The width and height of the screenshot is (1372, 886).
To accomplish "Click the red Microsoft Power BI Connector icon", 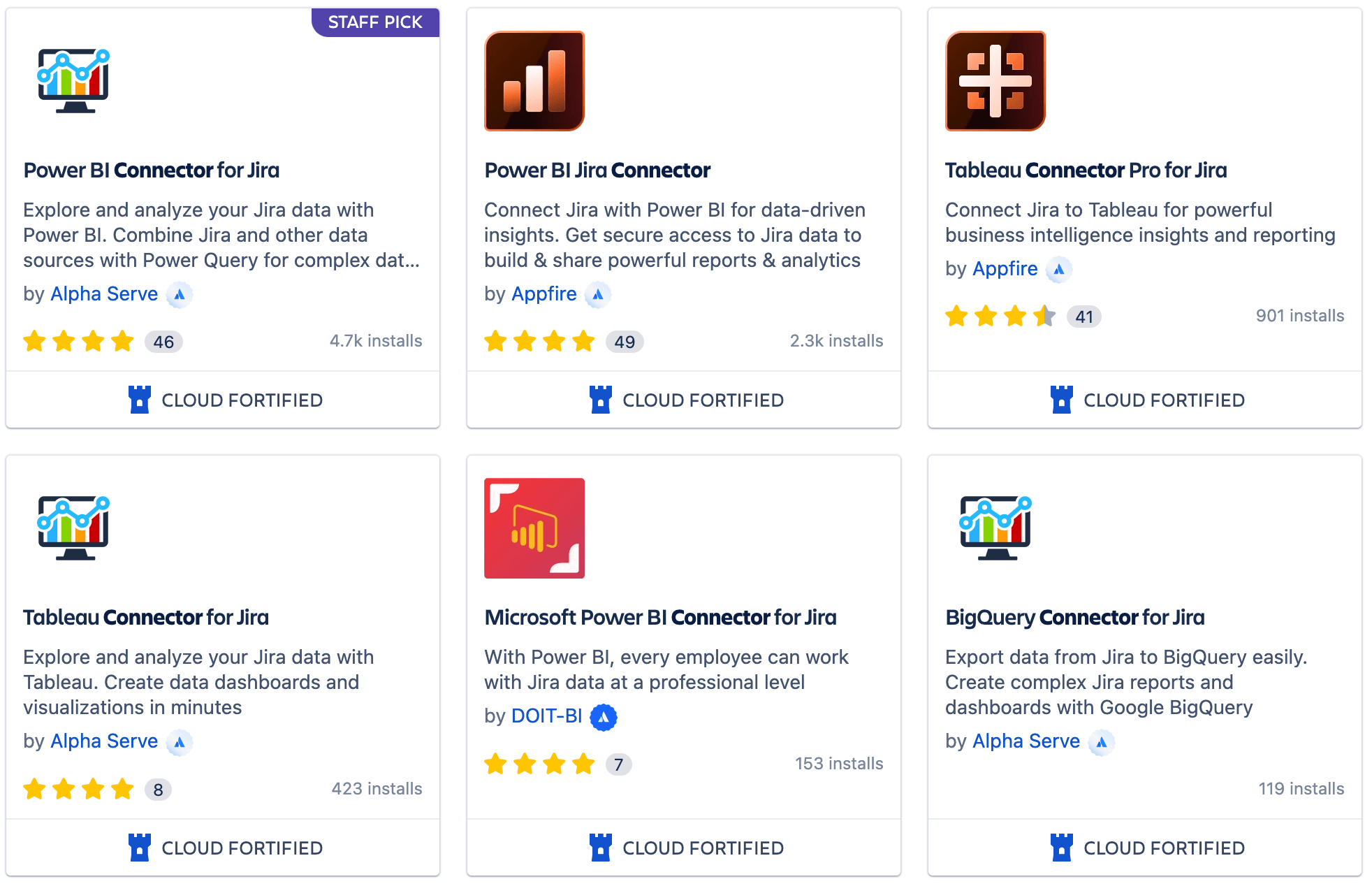I will 534,528.
